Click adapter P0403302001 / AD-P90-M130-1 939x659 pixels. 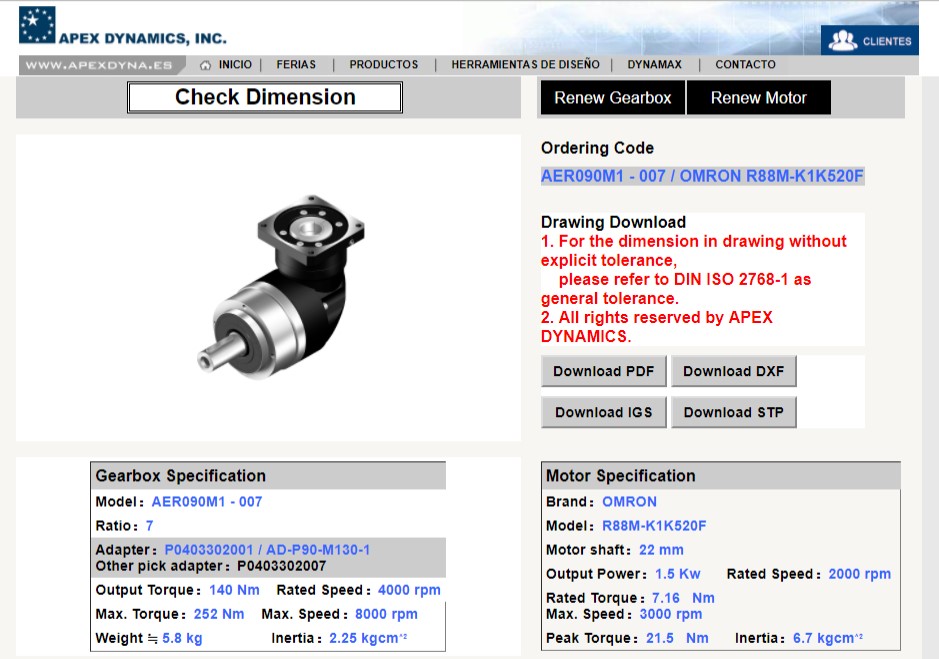[x=267, y=549]
